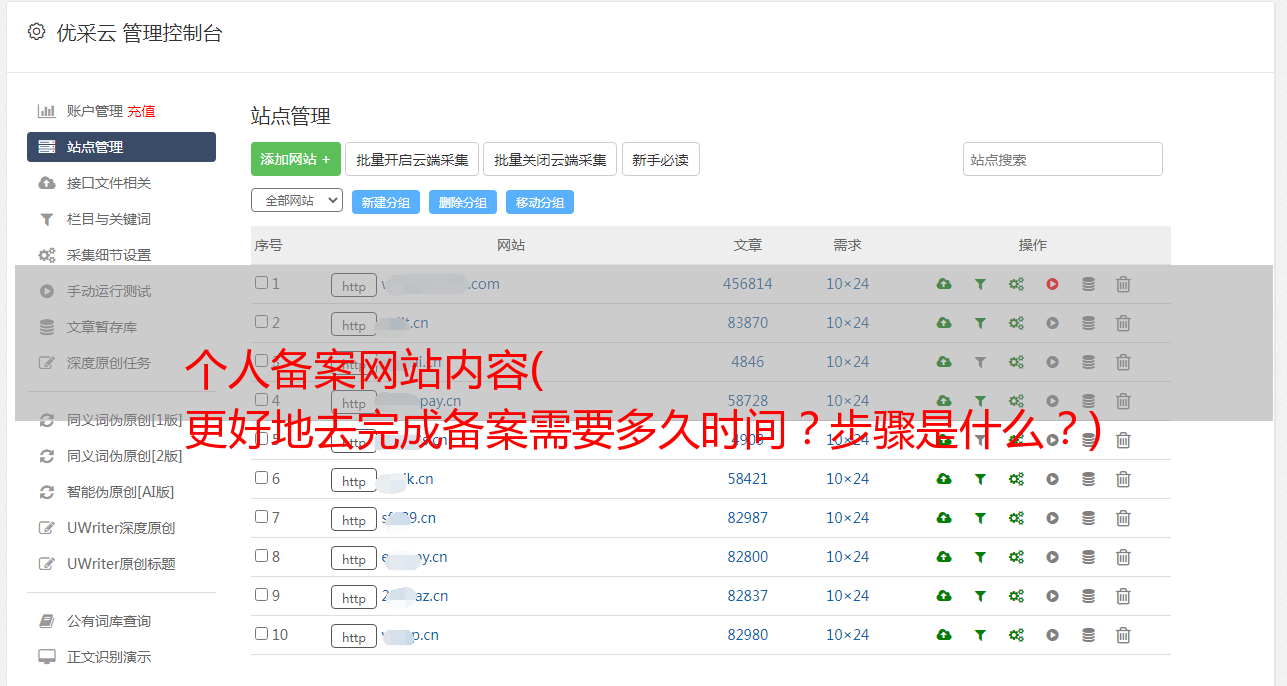Click article count 82987
The width and height of the screenshot is (1287, 686).
pyautogui.click(x=748, y=518)
